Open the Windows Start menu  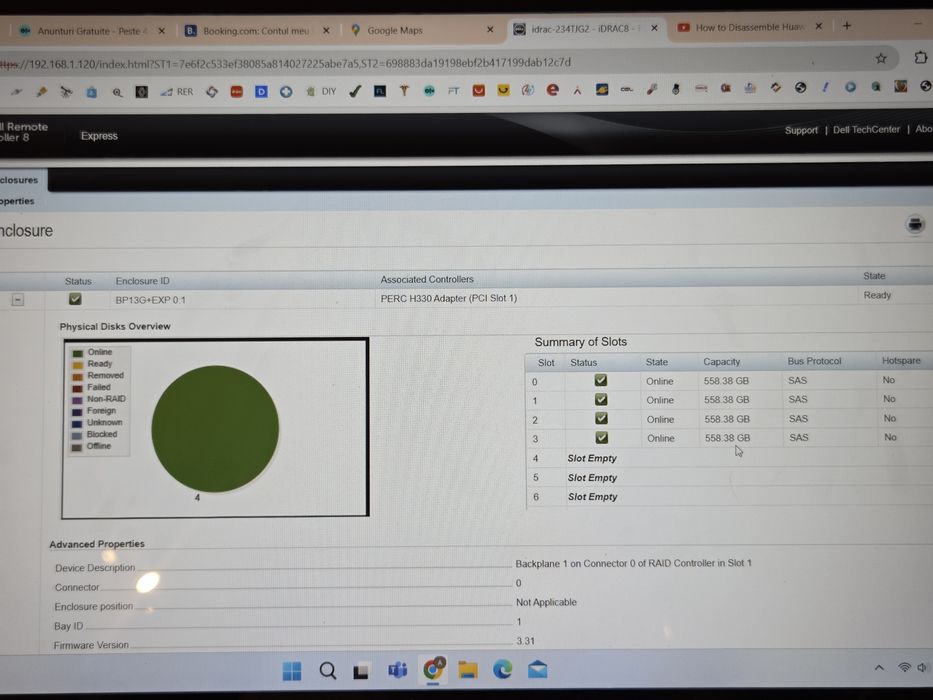[292, 671]
